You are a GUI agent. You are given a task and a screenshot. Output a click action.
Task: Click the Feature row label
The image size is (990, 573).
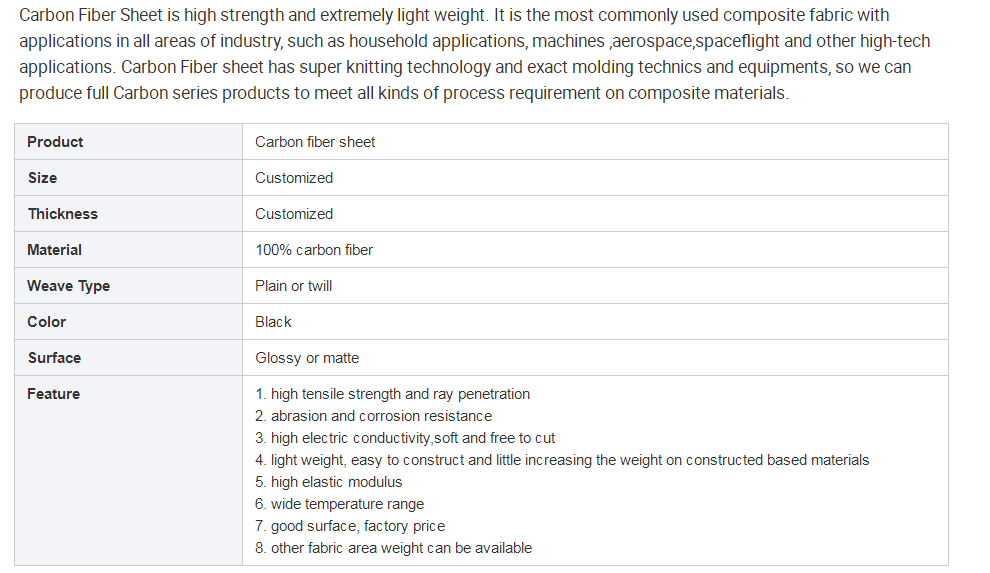point(54,394)
